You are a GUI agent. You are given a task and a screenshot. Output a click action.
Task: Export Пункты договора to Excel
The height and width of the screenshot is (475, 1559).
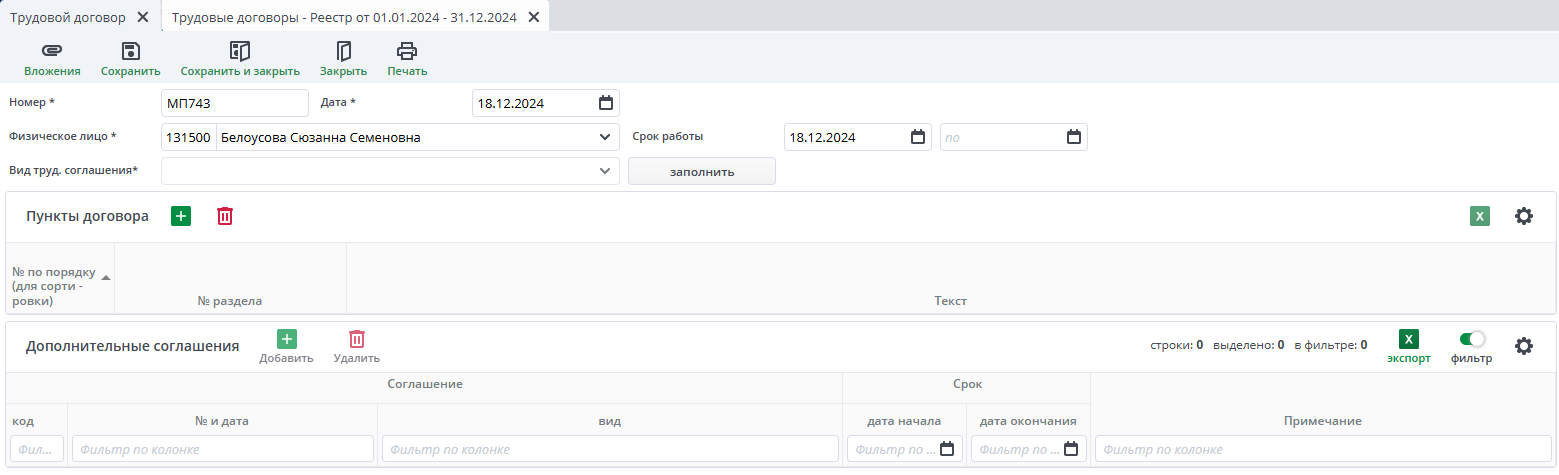click(1480, 216)
